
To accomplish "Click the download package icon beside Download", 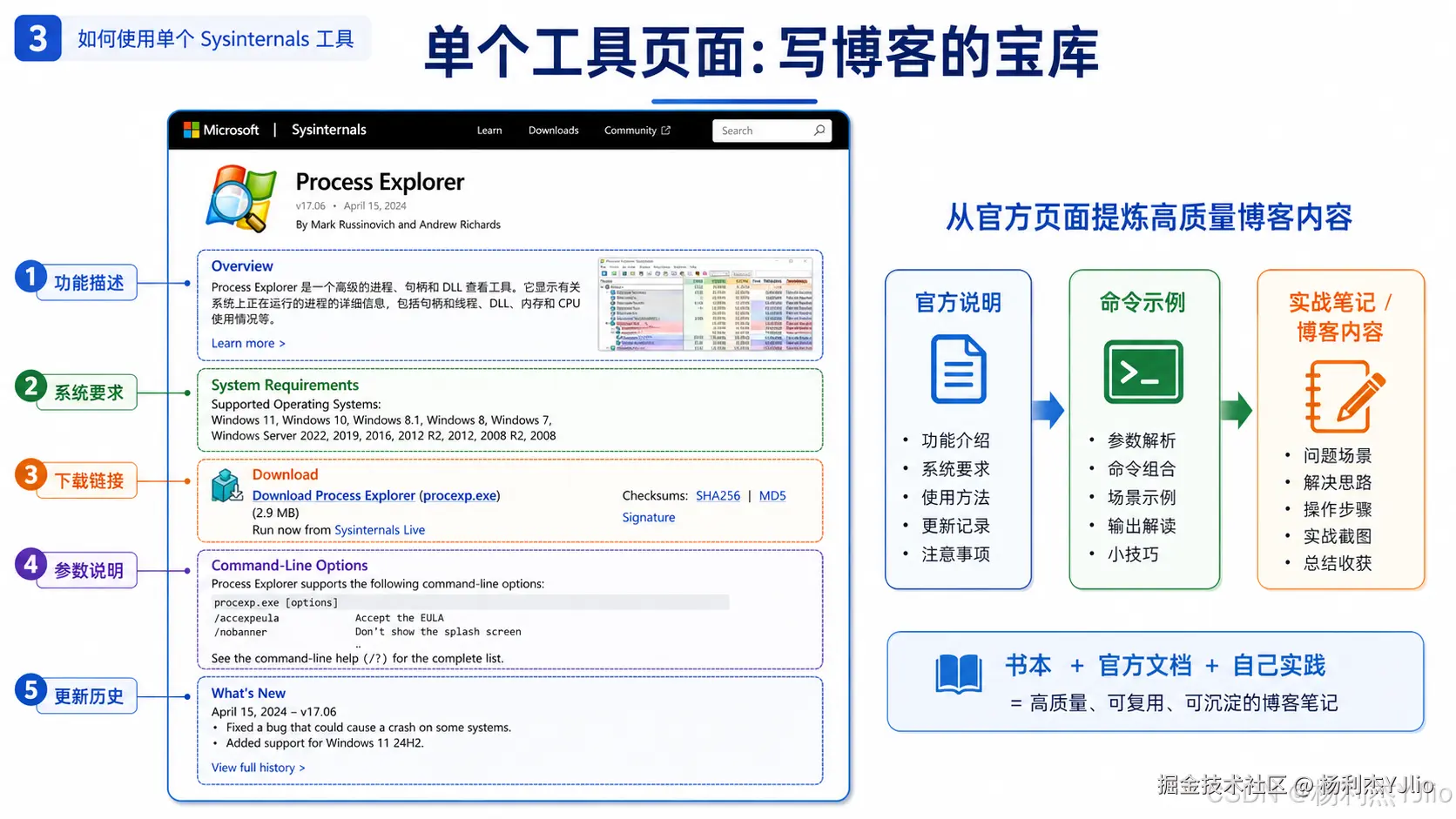I will point(227,486).
